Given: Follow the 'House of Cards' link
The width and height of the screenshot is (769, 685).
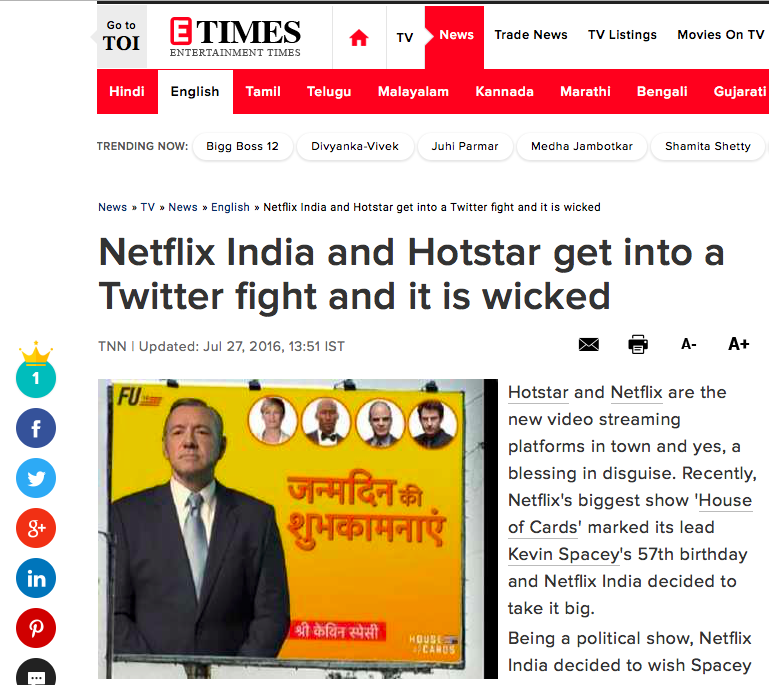Looking at the screenshot, I should click(x=630, y=513).
